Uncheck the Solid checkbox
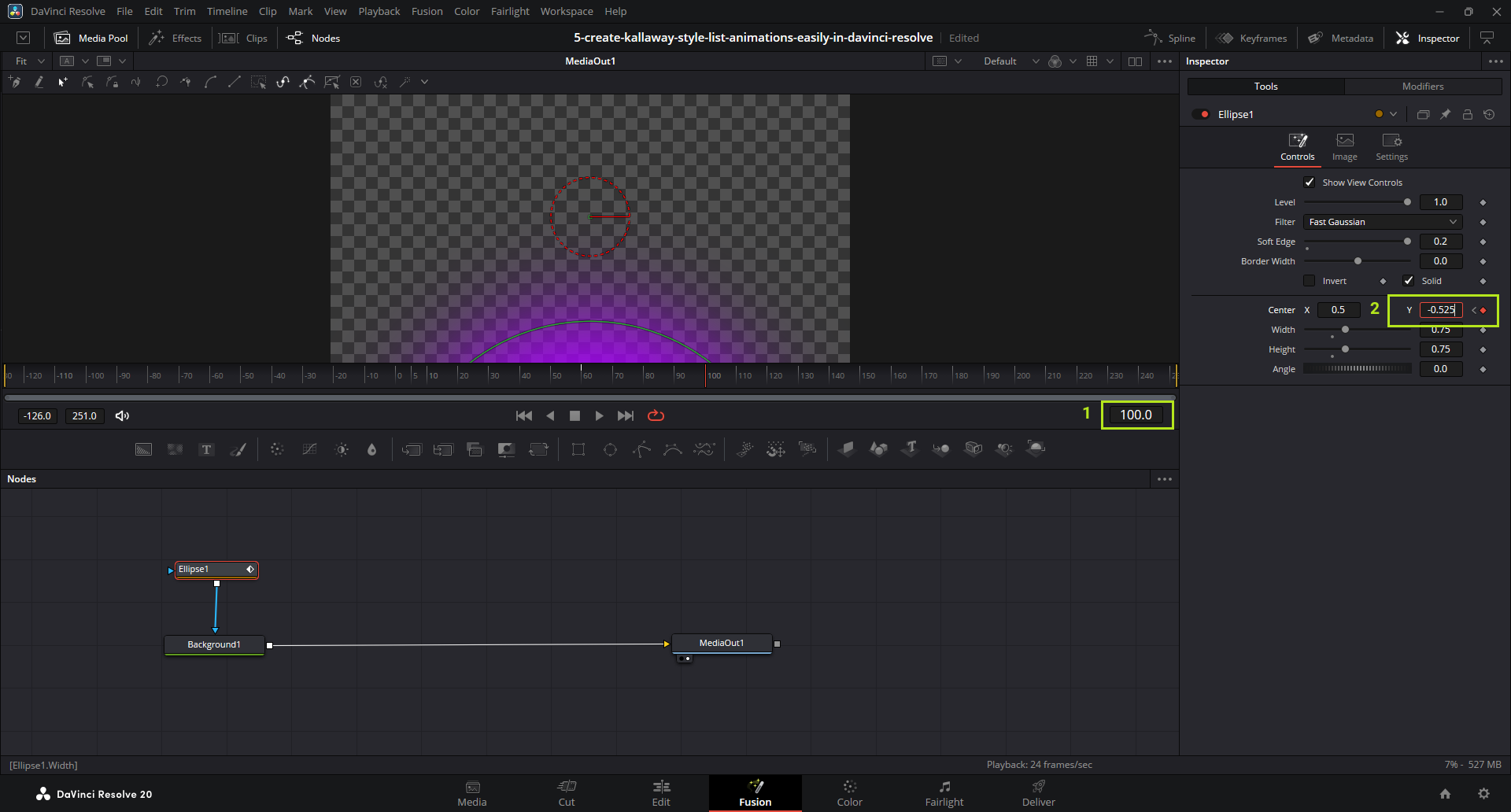1511x812 pixels. [x=1409, y=281]
